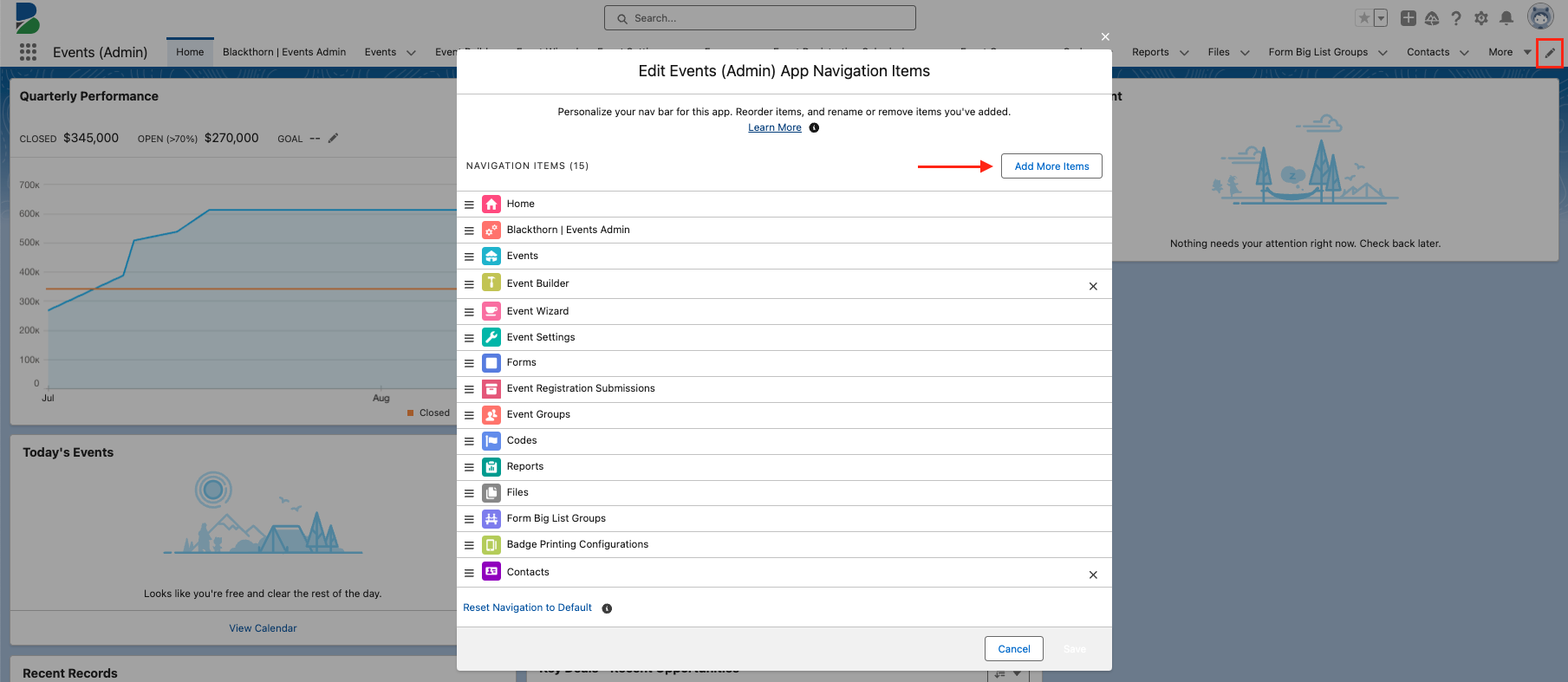The width and height of the screenshot is (1568, 682).
Task: Open the Help question mark icon
Action: pos(1456,18)
